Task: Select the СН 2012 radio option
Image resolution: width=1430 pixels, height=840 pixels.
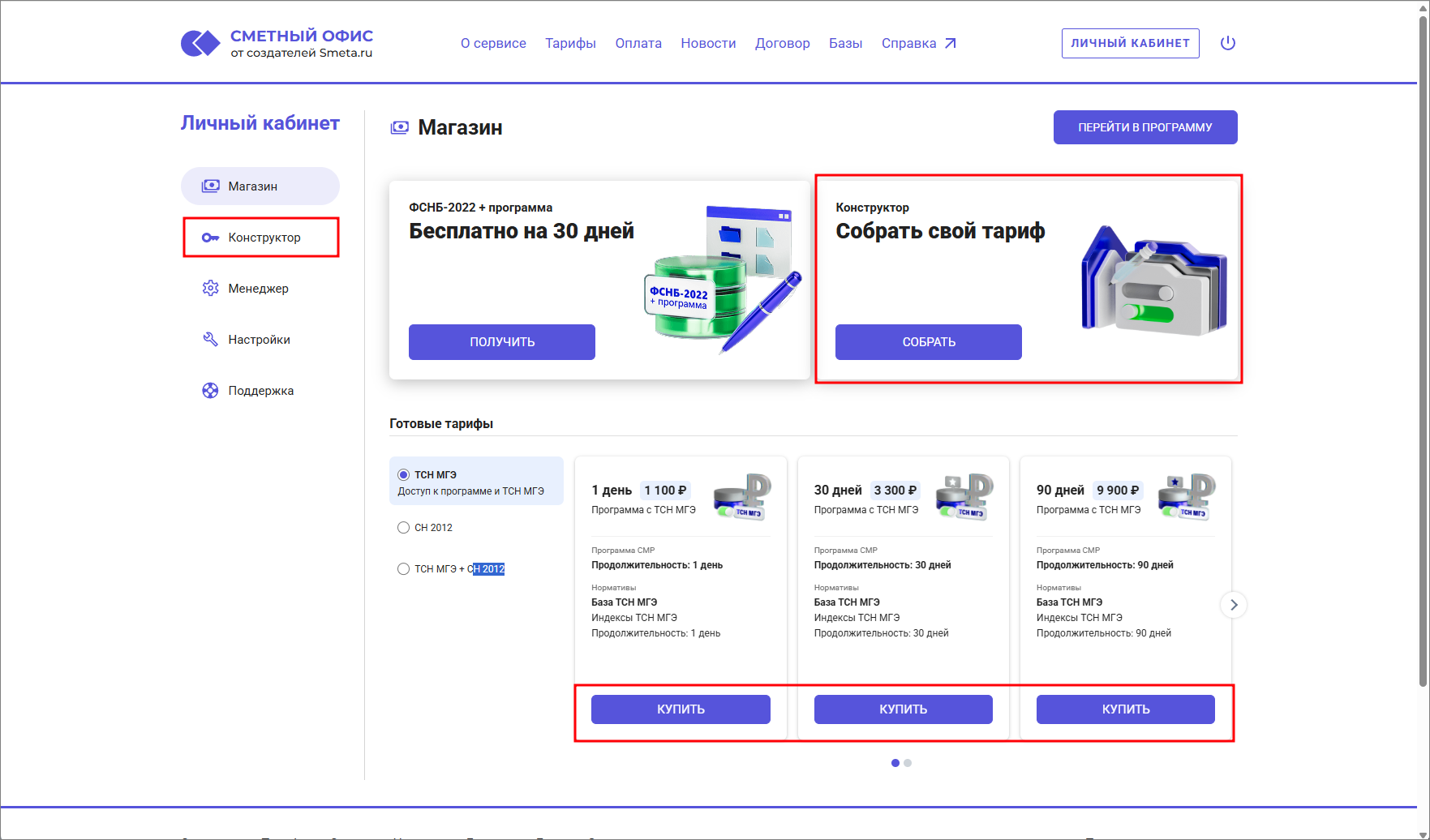Action: [x=403, y=528]
